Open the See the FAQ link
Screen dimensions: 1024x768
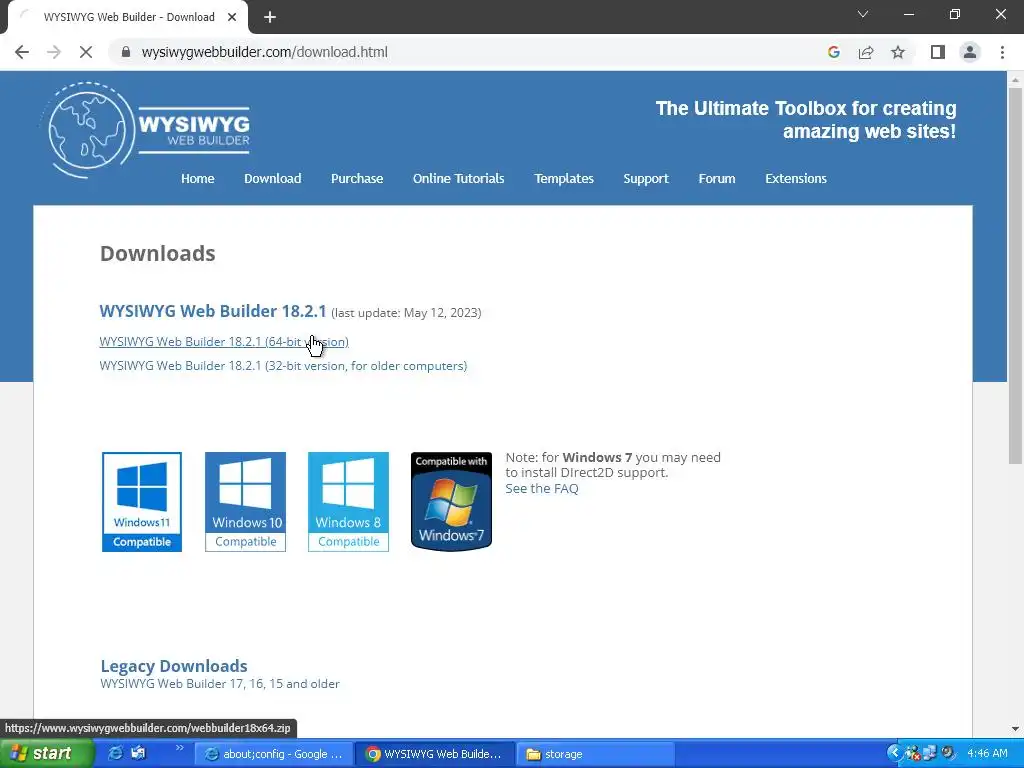(542, 488)
